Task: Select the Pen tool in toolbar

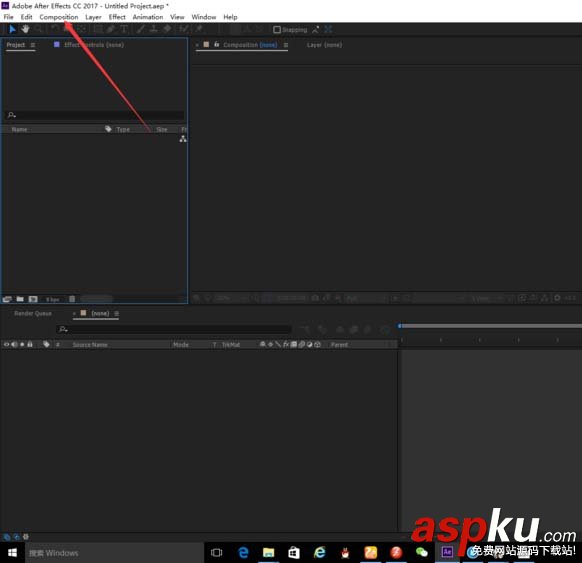Action: [x=111, y=29]
